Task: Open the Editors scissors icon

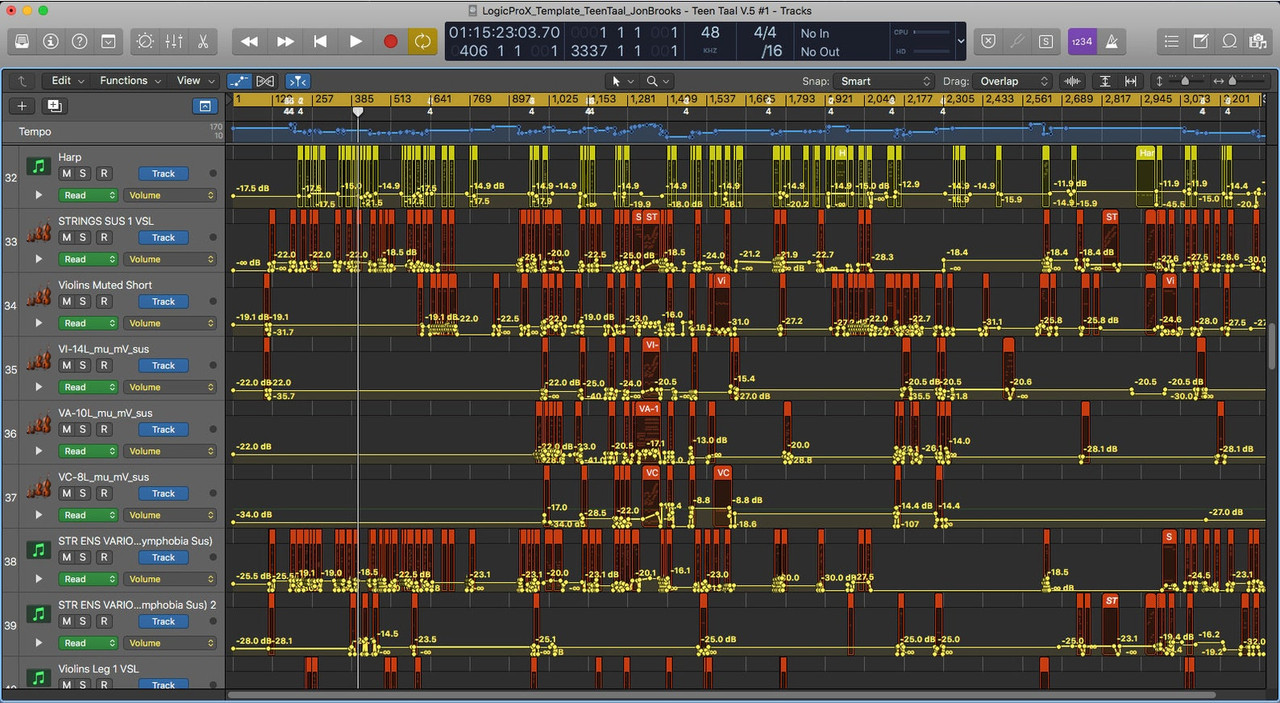Action: pos(203,41)
